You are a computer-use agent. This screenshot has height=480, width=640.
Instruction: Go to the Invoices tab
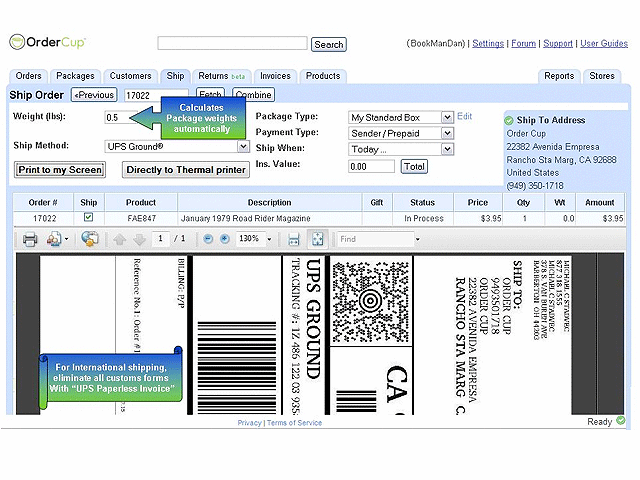[276, 76]
